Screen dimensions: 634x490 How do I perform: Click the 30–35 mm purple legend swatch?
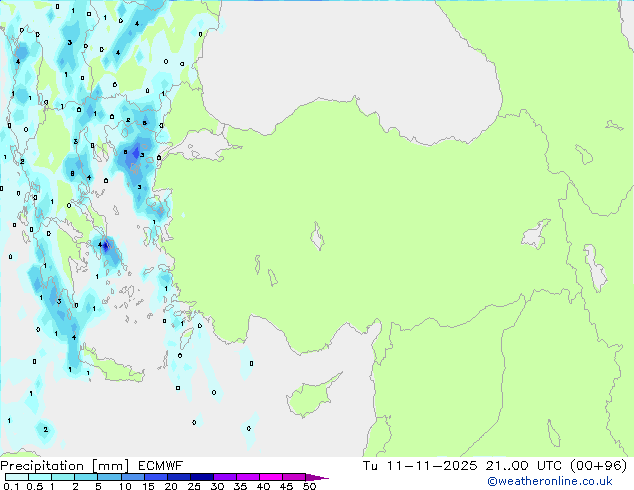click(x=224, y=477)
